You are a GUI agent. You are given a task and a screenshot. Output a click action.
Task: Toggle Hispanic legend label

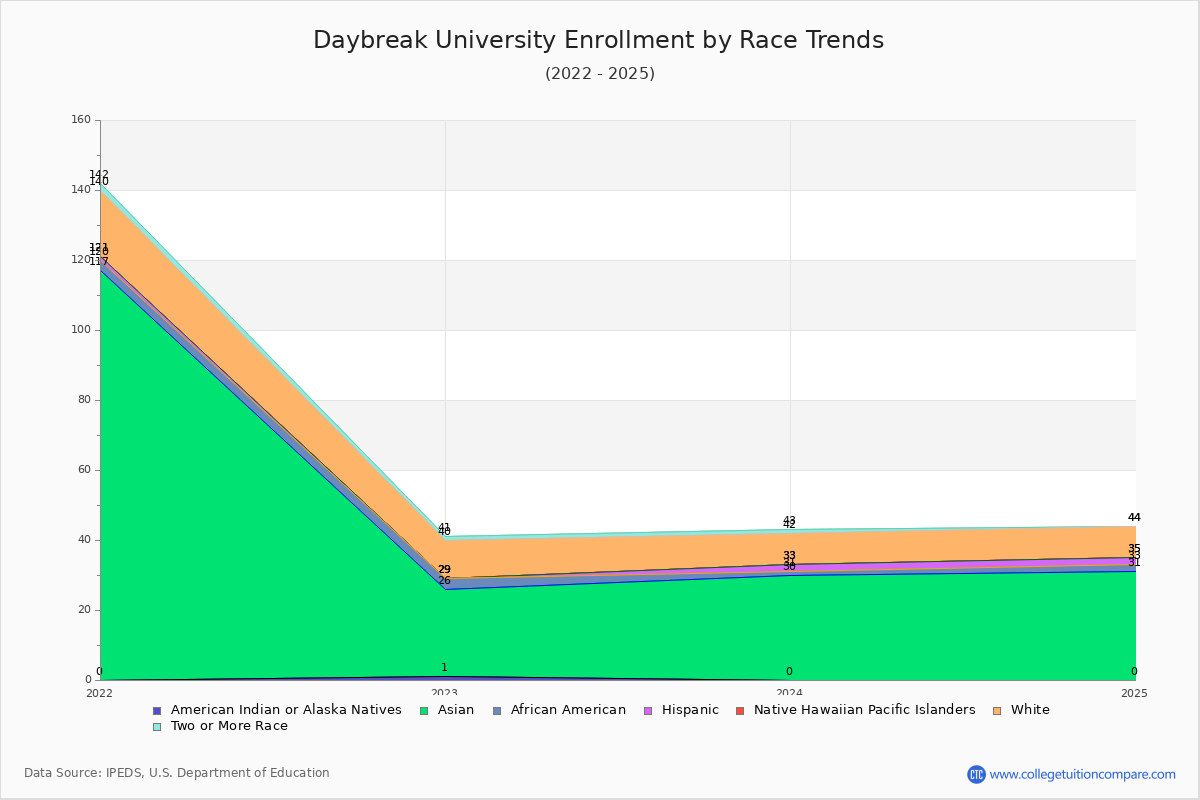click(690, 710)
